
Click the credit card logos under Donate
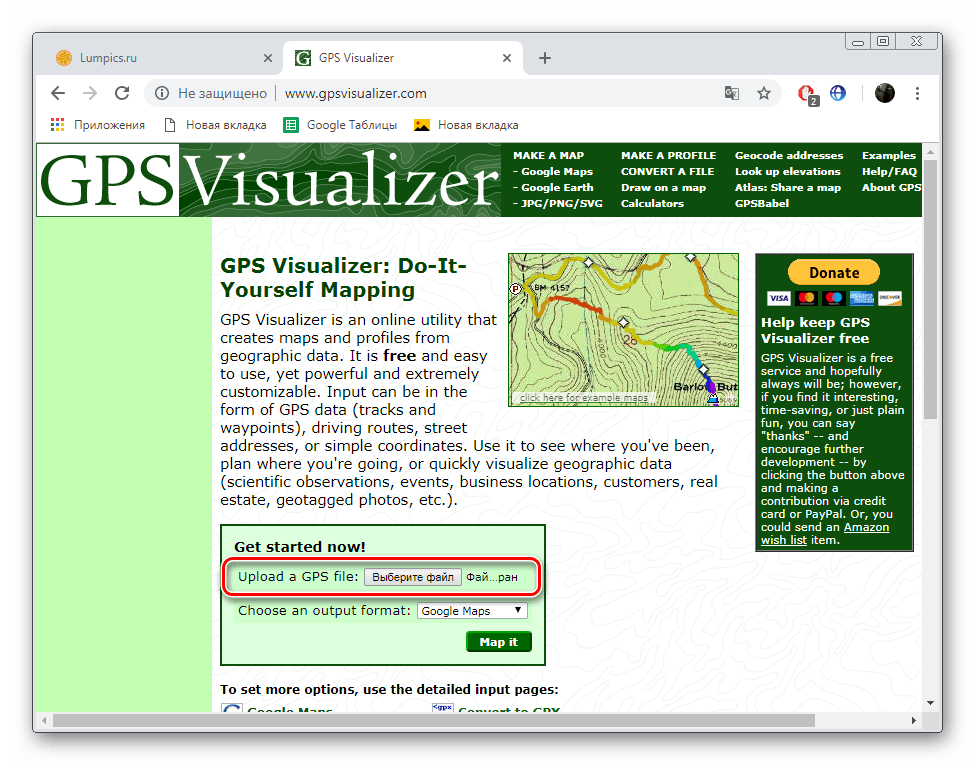coord(834,299)
